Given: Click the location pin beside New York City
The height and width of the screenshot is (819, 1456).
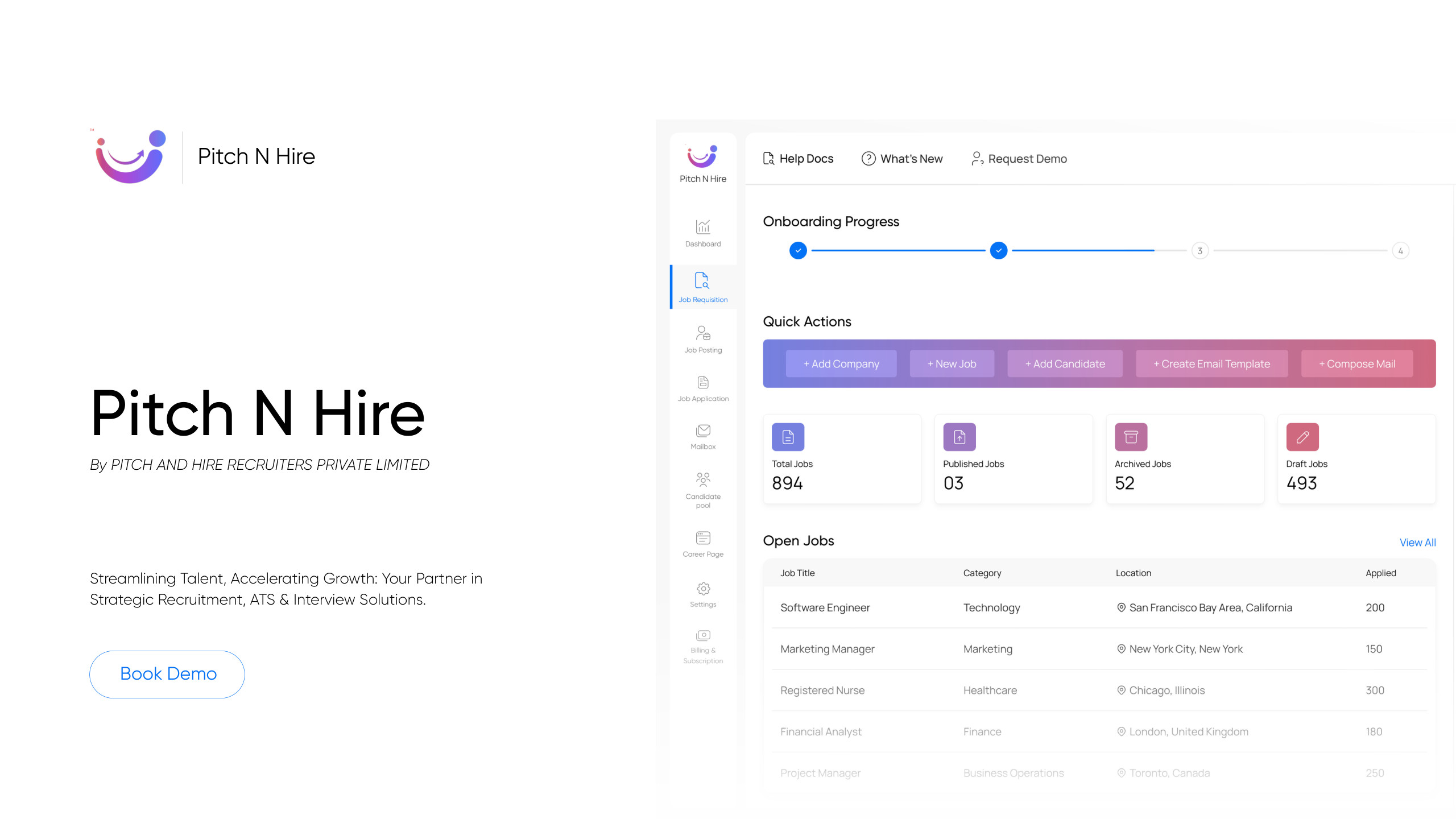Looking at the screenshot, I should coord(1121,649).
